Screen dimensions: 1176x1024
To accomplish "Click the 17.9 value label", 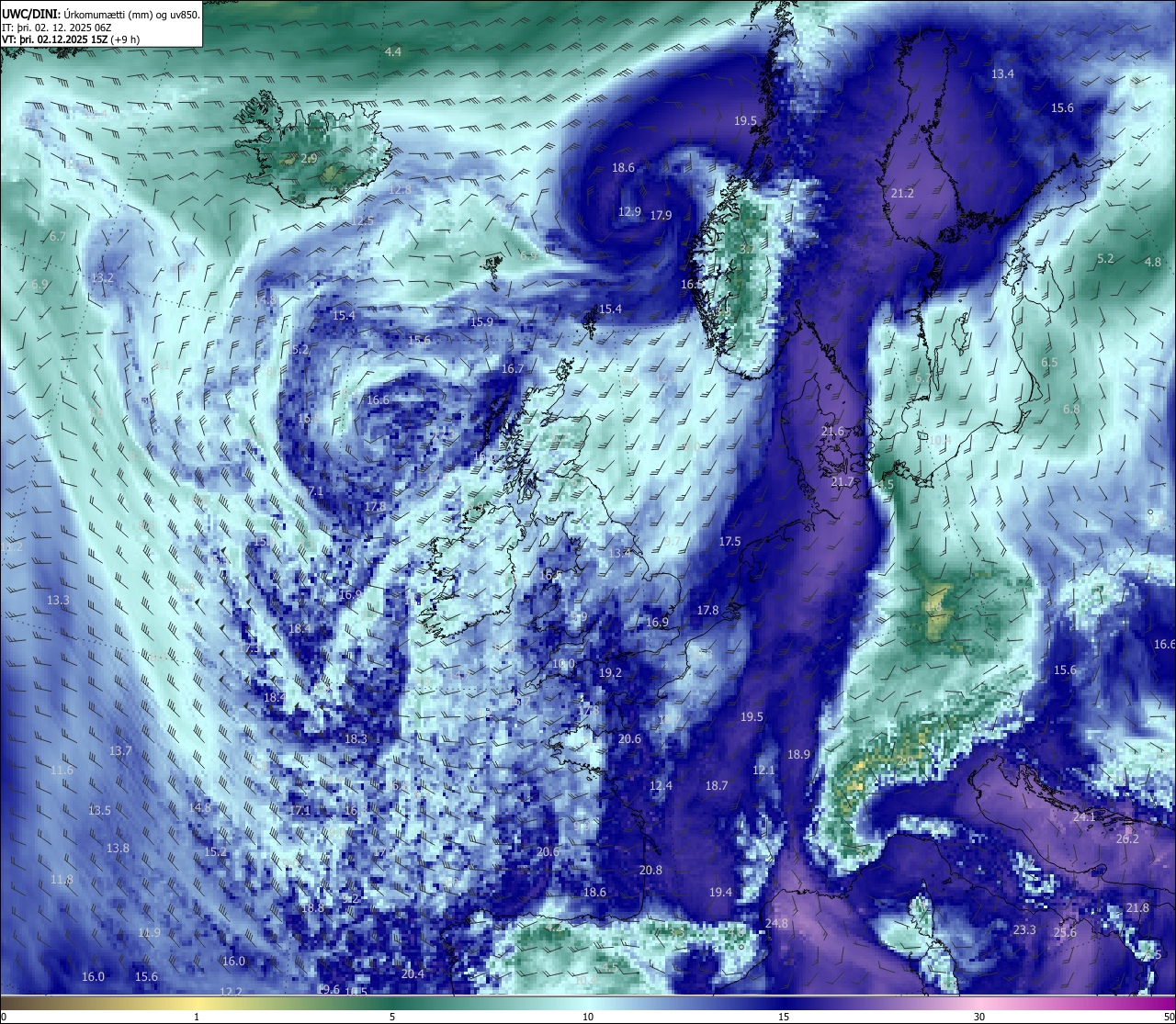I will 661,216.
